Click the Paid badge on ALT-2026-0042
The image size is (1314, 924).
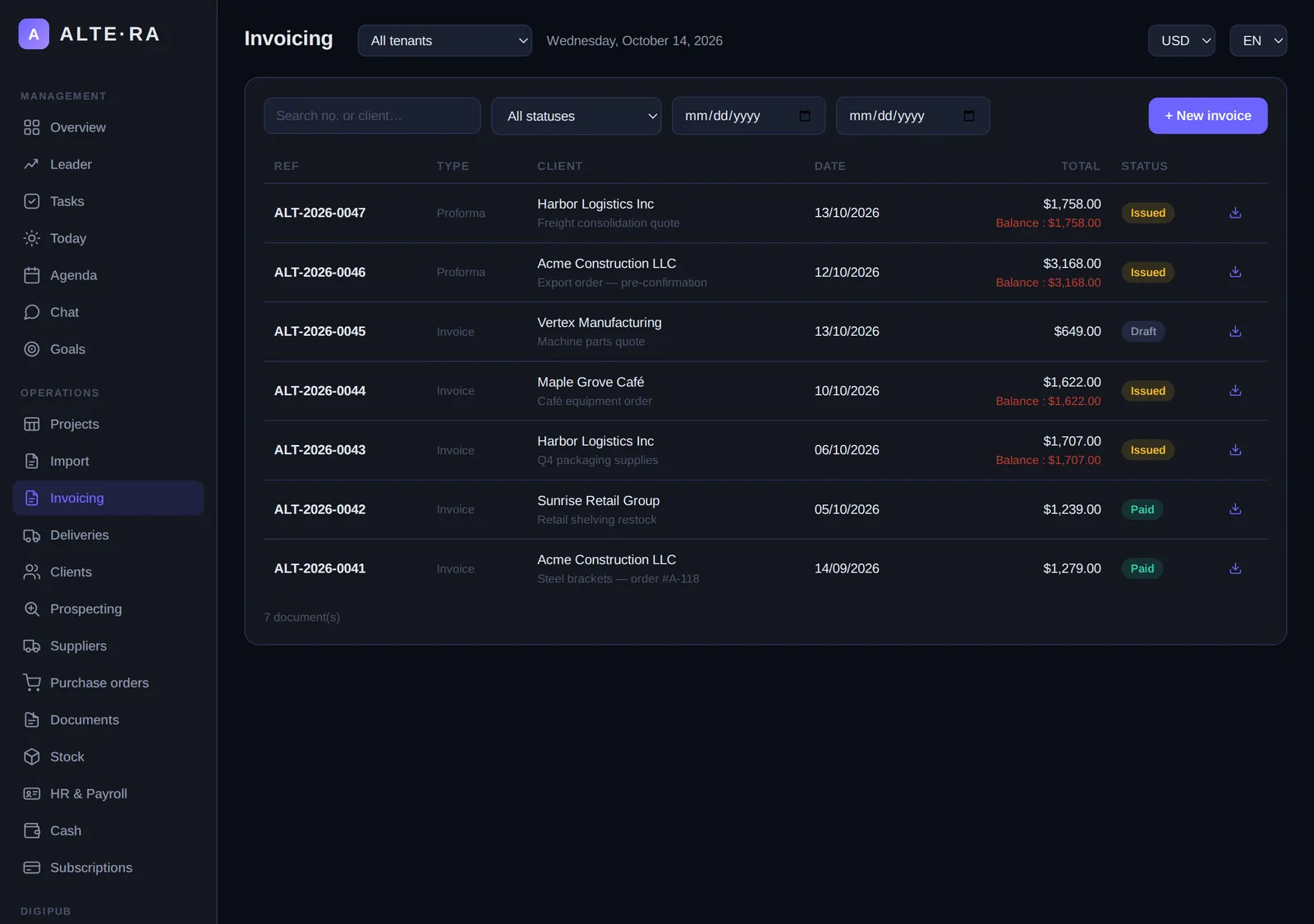(x=1142, y=509)
